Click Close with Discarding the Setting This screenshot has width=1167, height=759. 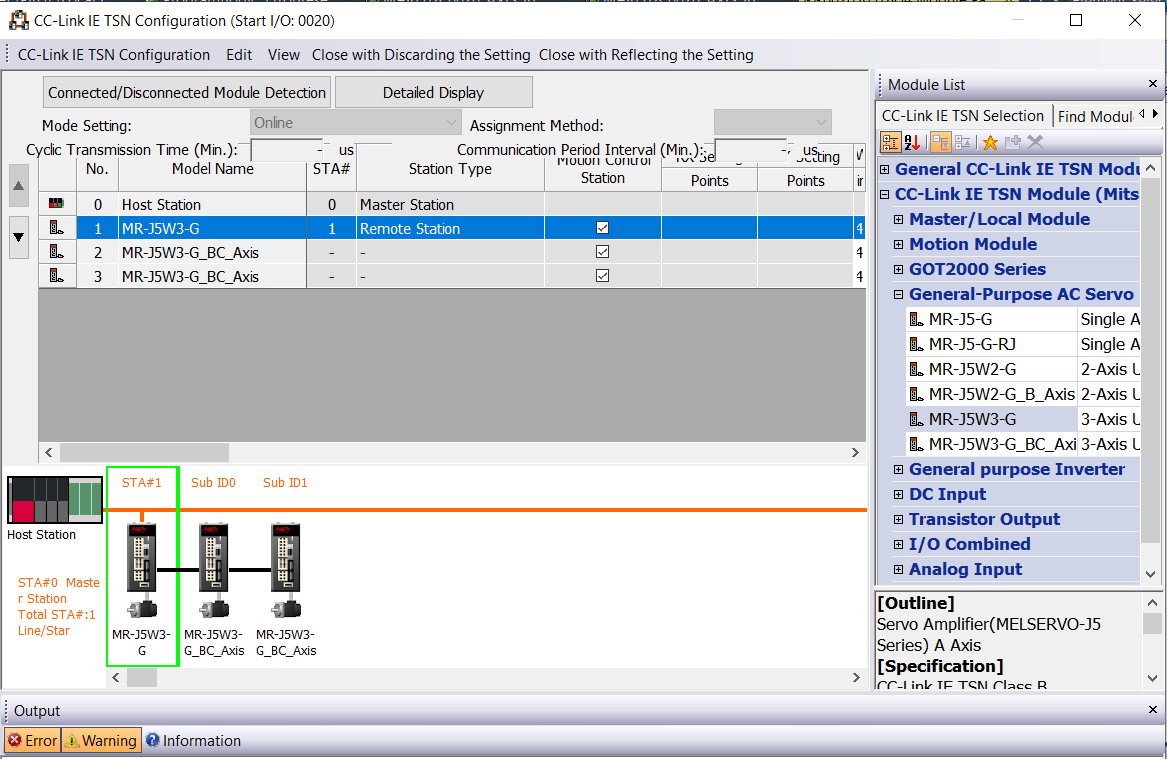tap(421, 55)
